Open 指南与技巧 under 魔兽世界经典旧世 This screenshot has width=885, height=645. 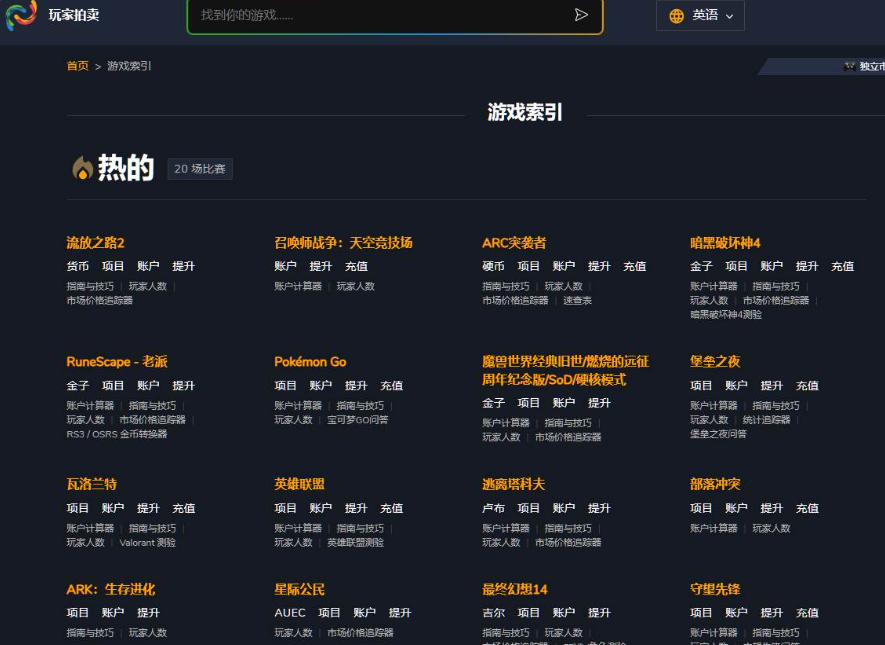point(568,423)
